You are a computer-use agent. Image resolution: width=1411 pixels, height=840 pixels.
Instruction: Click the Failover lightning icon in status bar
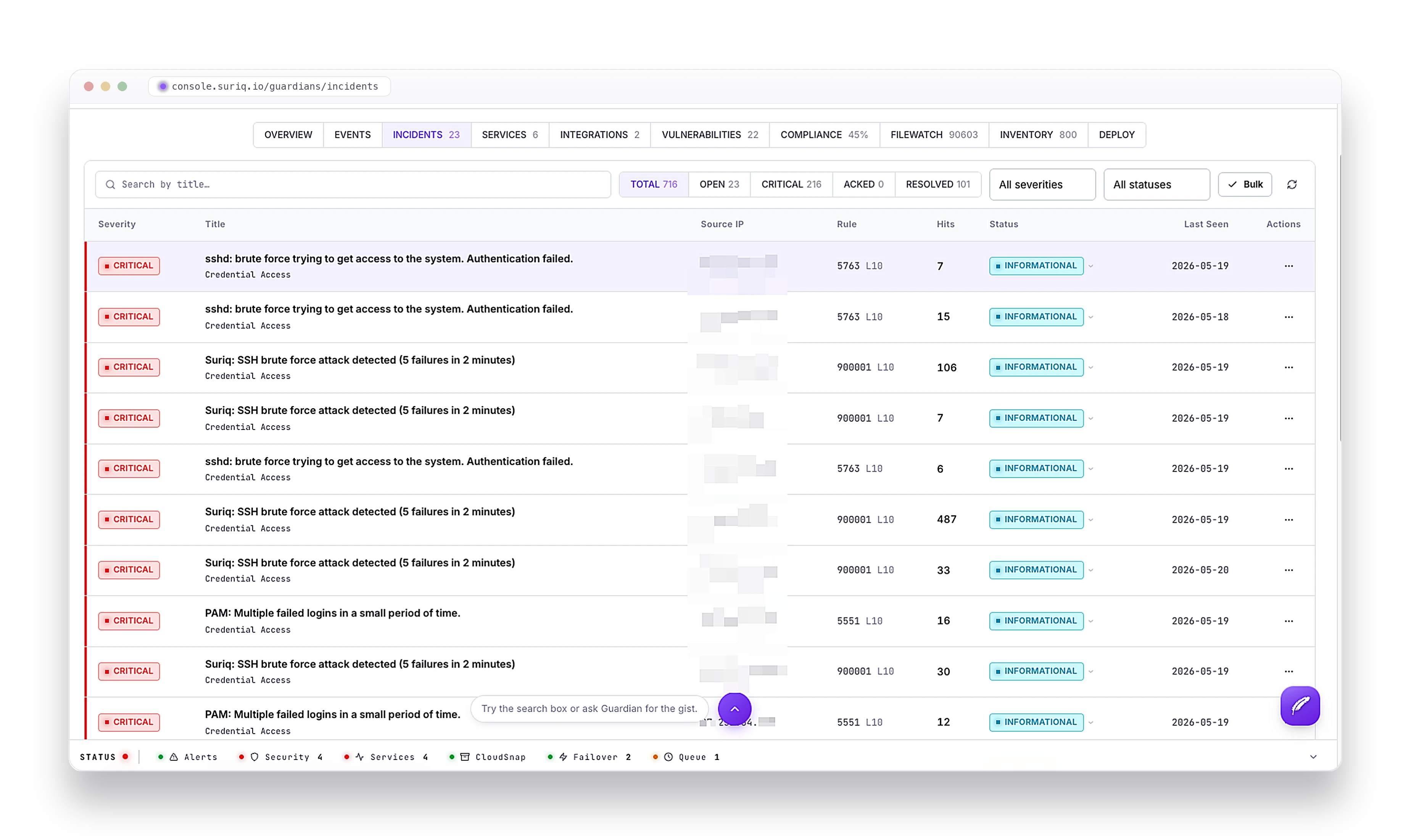tap(563, 757)
